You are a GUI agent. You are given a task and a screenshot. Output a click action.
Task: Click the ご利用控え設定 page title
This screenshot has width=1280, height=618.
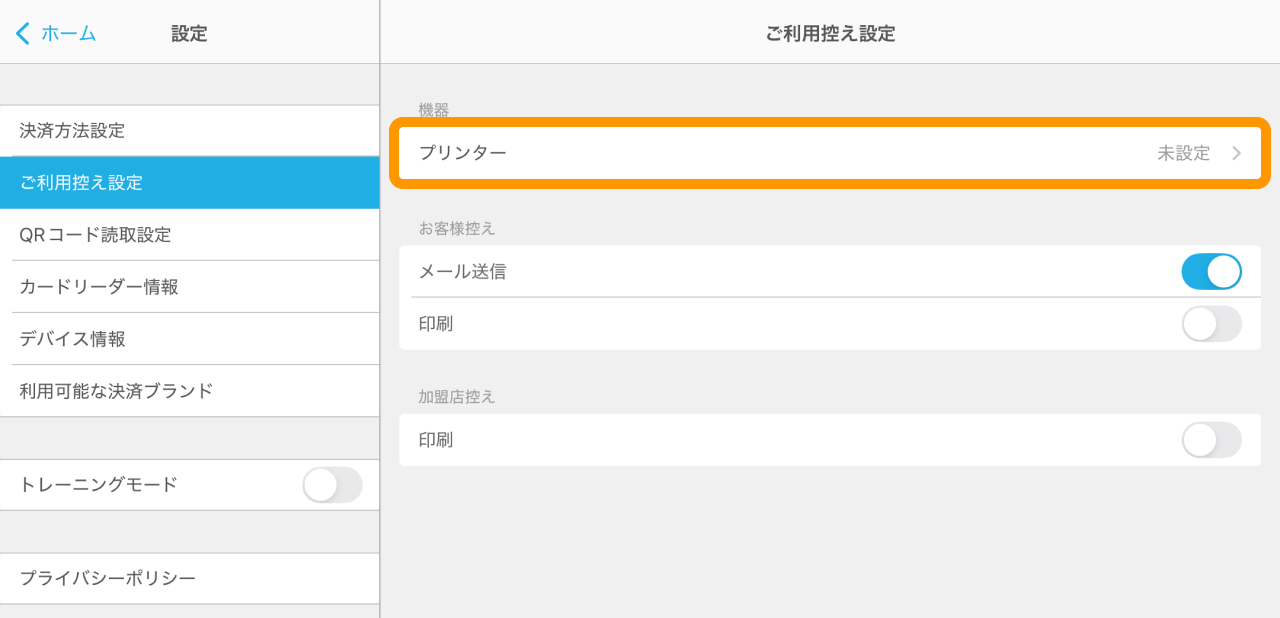(830, 33)
